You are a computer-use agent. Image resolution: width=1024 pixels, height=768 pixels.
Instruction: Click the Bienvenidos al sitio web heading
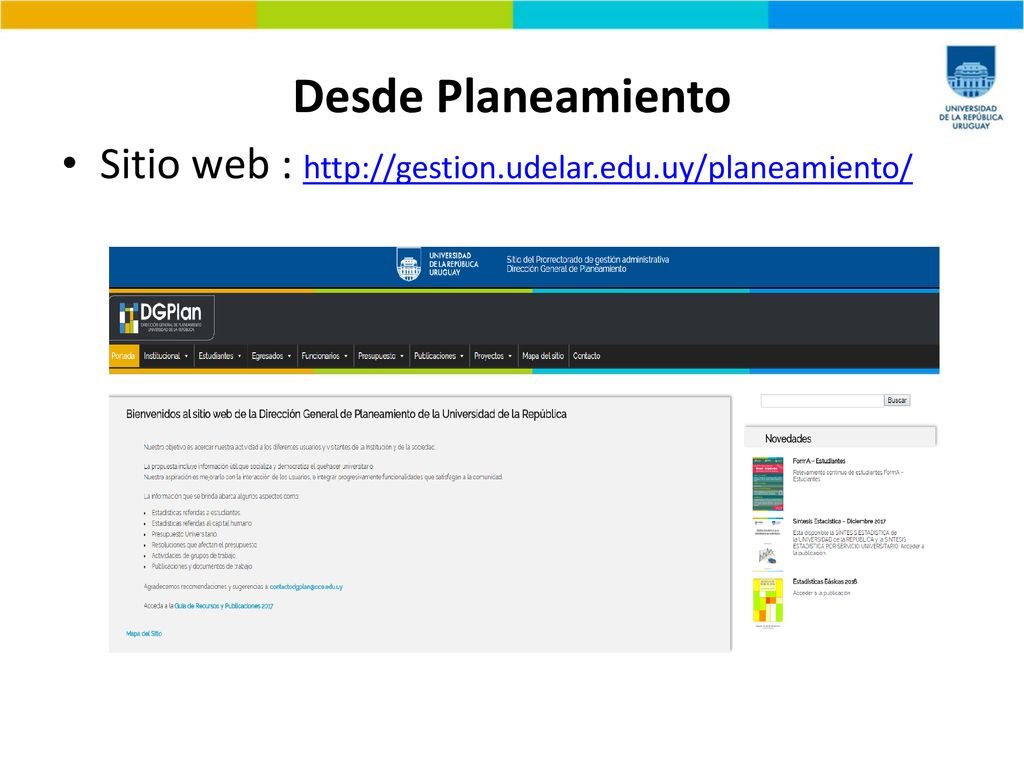[x=346, y=414]
